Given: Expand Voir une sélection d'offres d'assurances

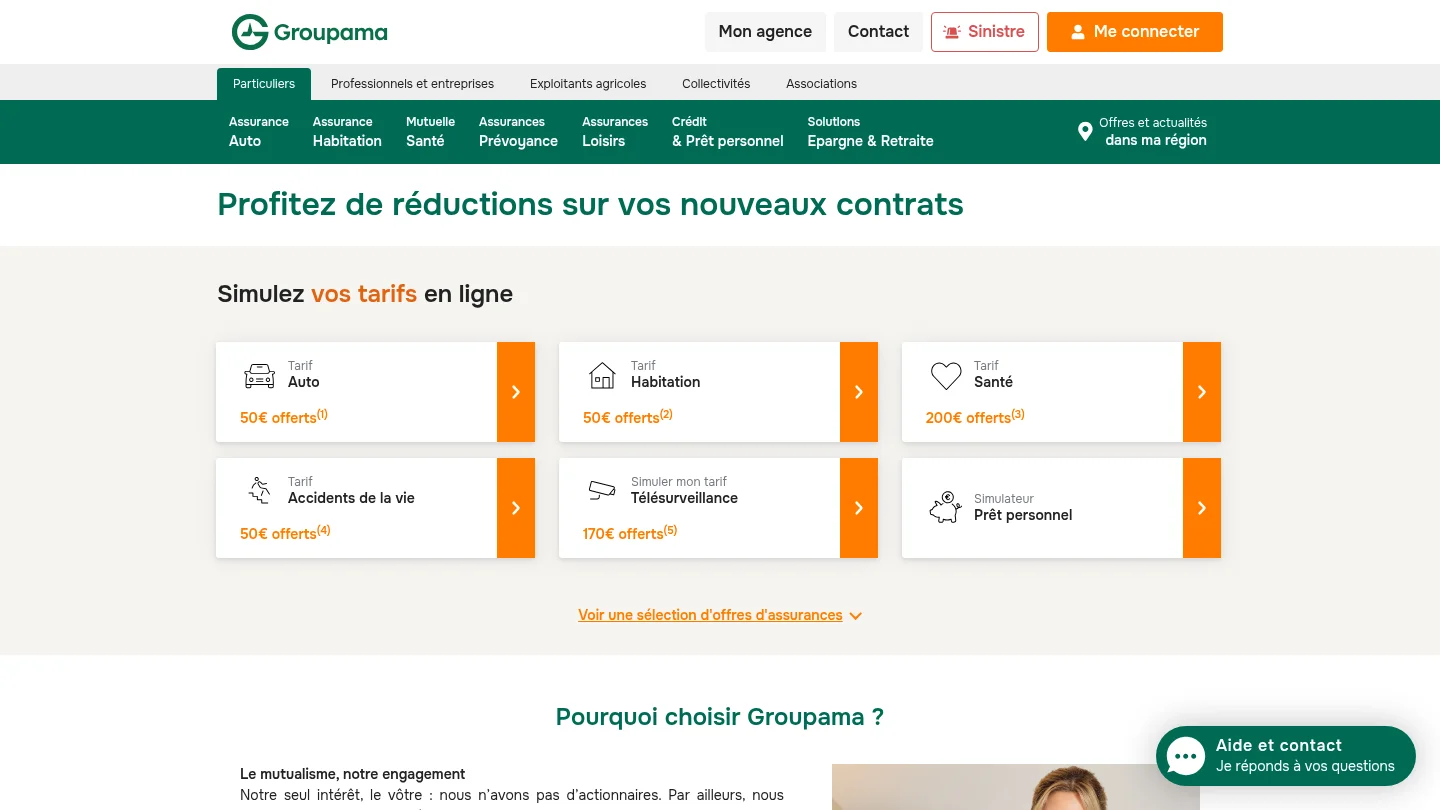Looking at the screenshot, I should coord(719,615).
